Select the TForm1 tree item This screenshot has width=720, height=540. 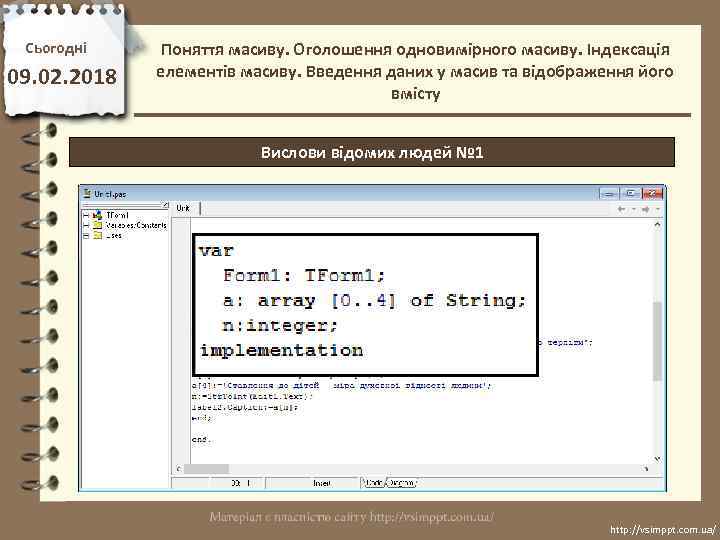117,215
